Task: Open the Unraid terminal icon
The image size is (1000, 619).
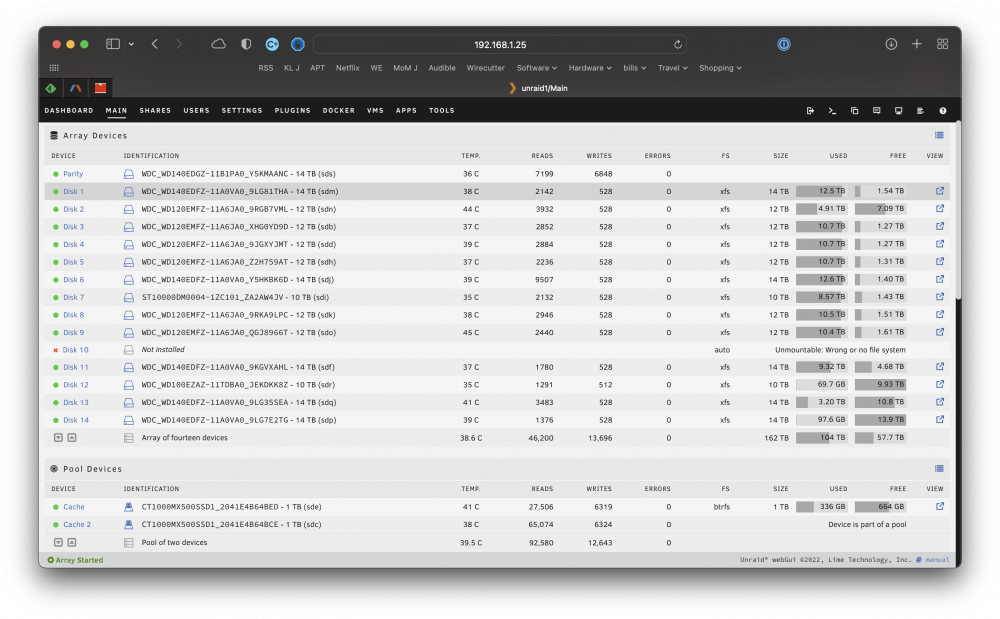Action: [832, 111]
